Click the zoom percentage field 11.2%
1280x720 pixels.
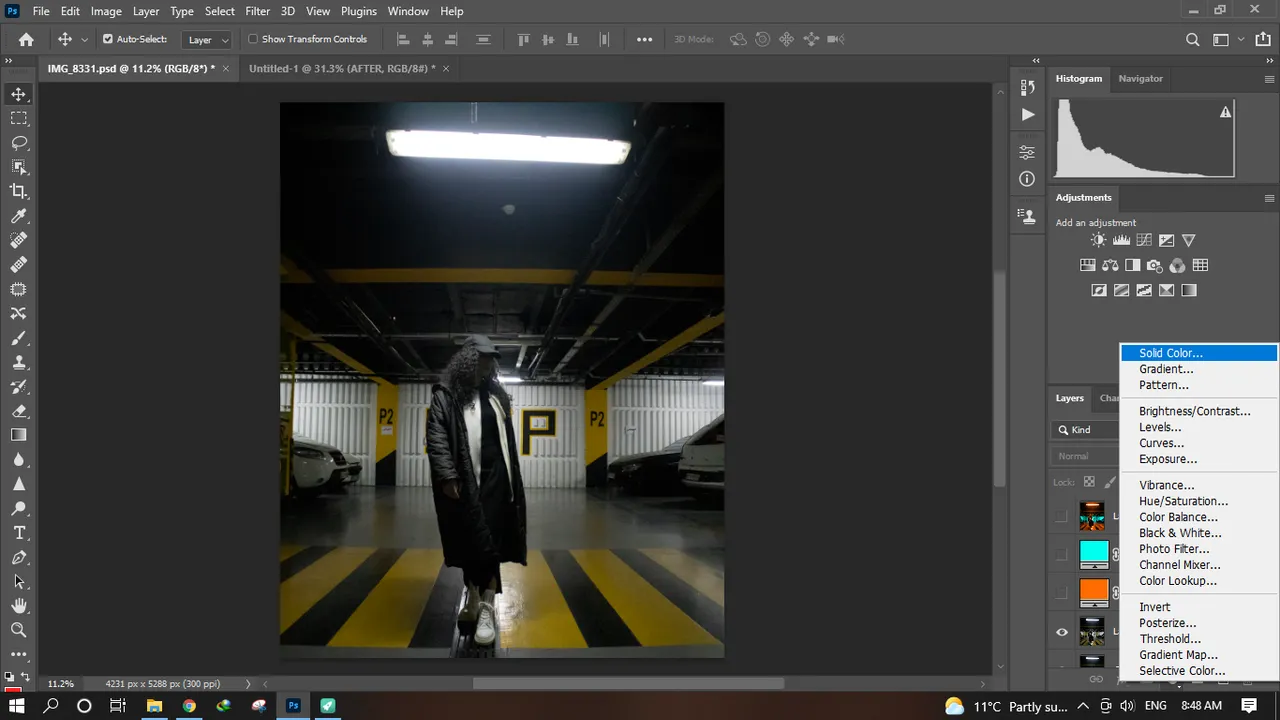60,684
